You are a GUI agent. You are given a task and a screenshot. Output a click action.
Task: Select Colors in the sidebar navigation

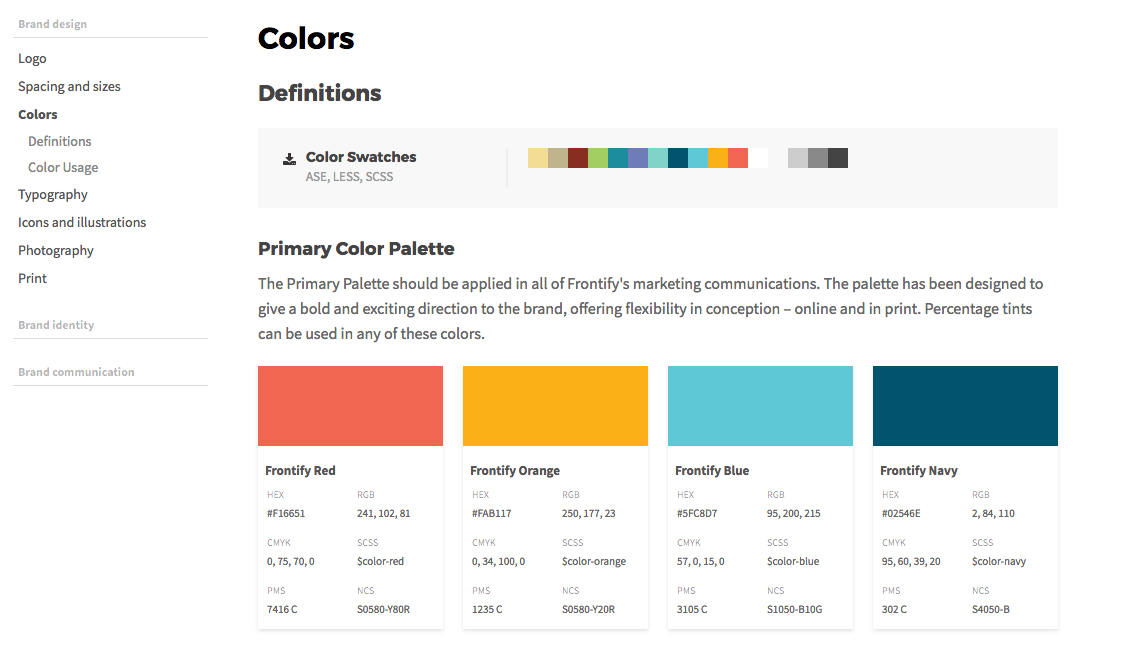pyautogui.click(x=38, y=114)
